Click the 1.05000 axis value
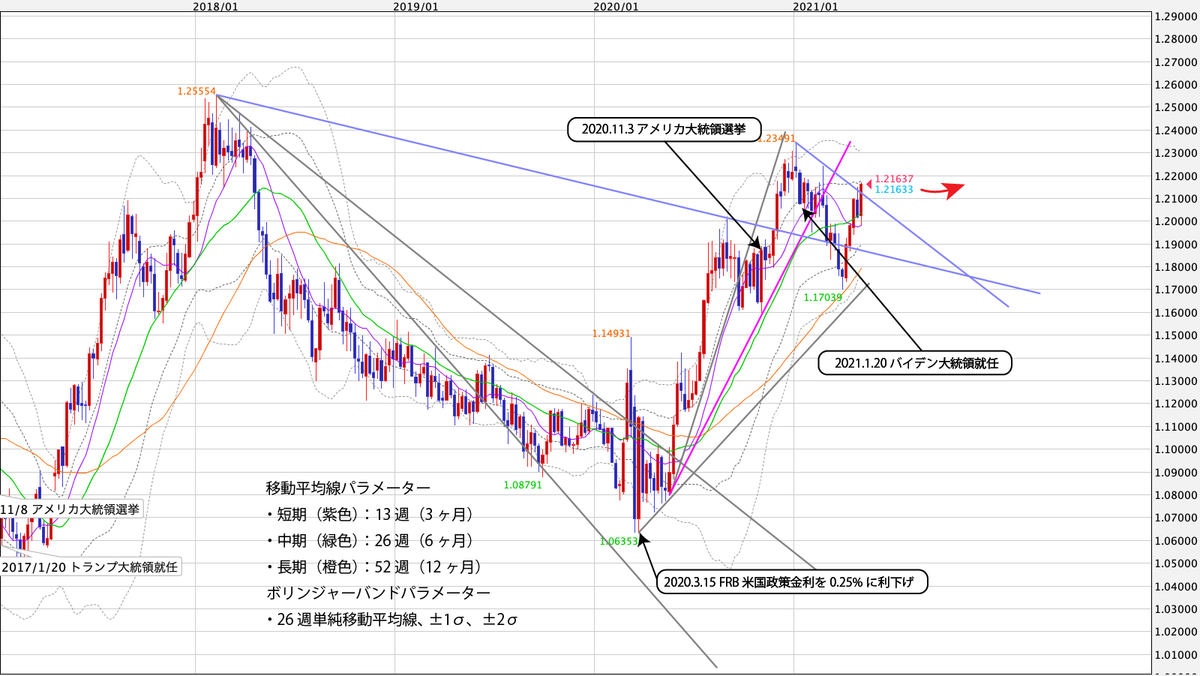The image size is (1200, 676). (x=1174, y=564)
